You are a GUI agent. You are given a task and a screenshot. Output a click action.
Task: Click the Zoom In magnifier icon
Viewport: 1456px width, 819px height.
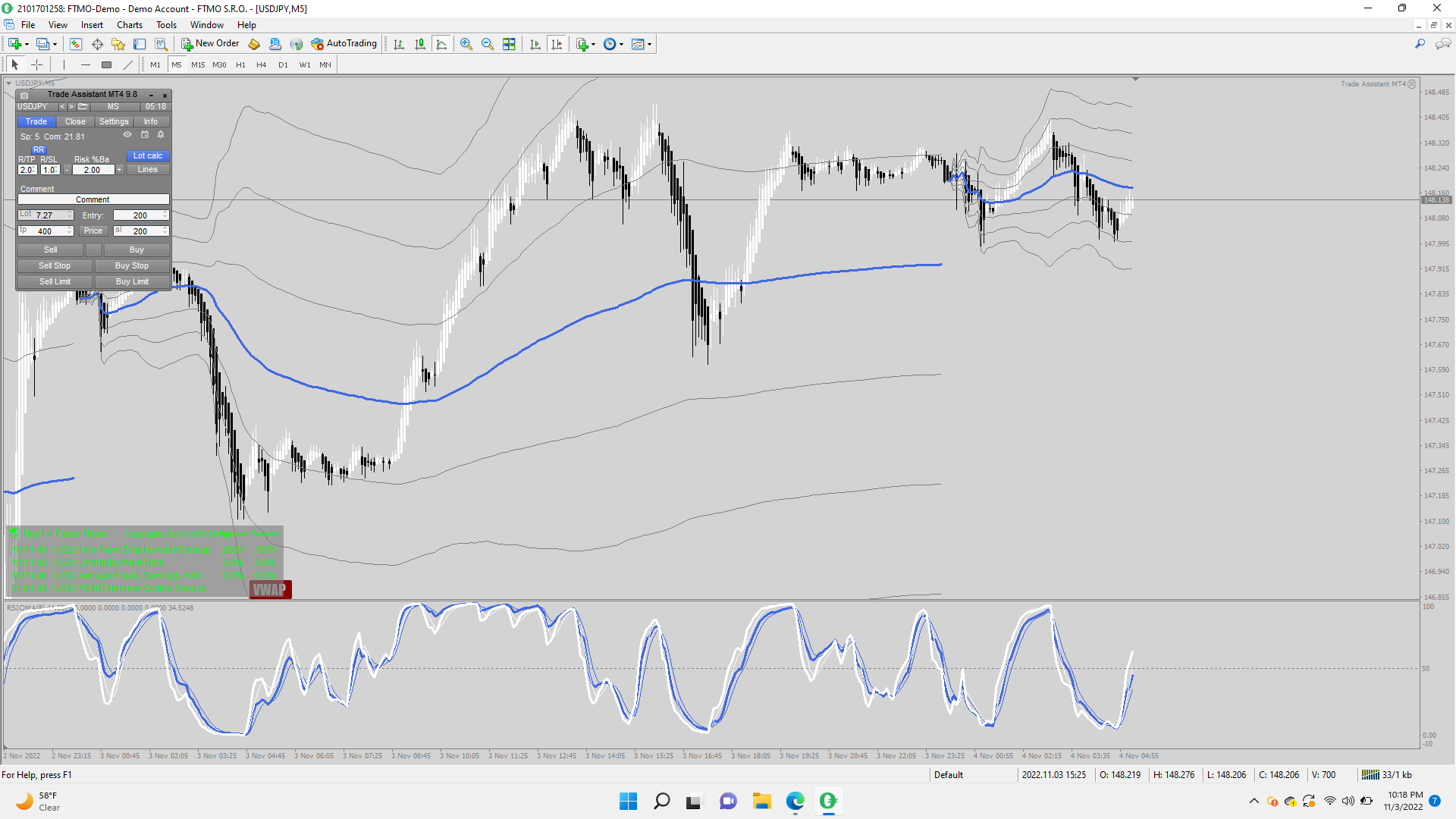pyautogui.click(x=466, y=44)
